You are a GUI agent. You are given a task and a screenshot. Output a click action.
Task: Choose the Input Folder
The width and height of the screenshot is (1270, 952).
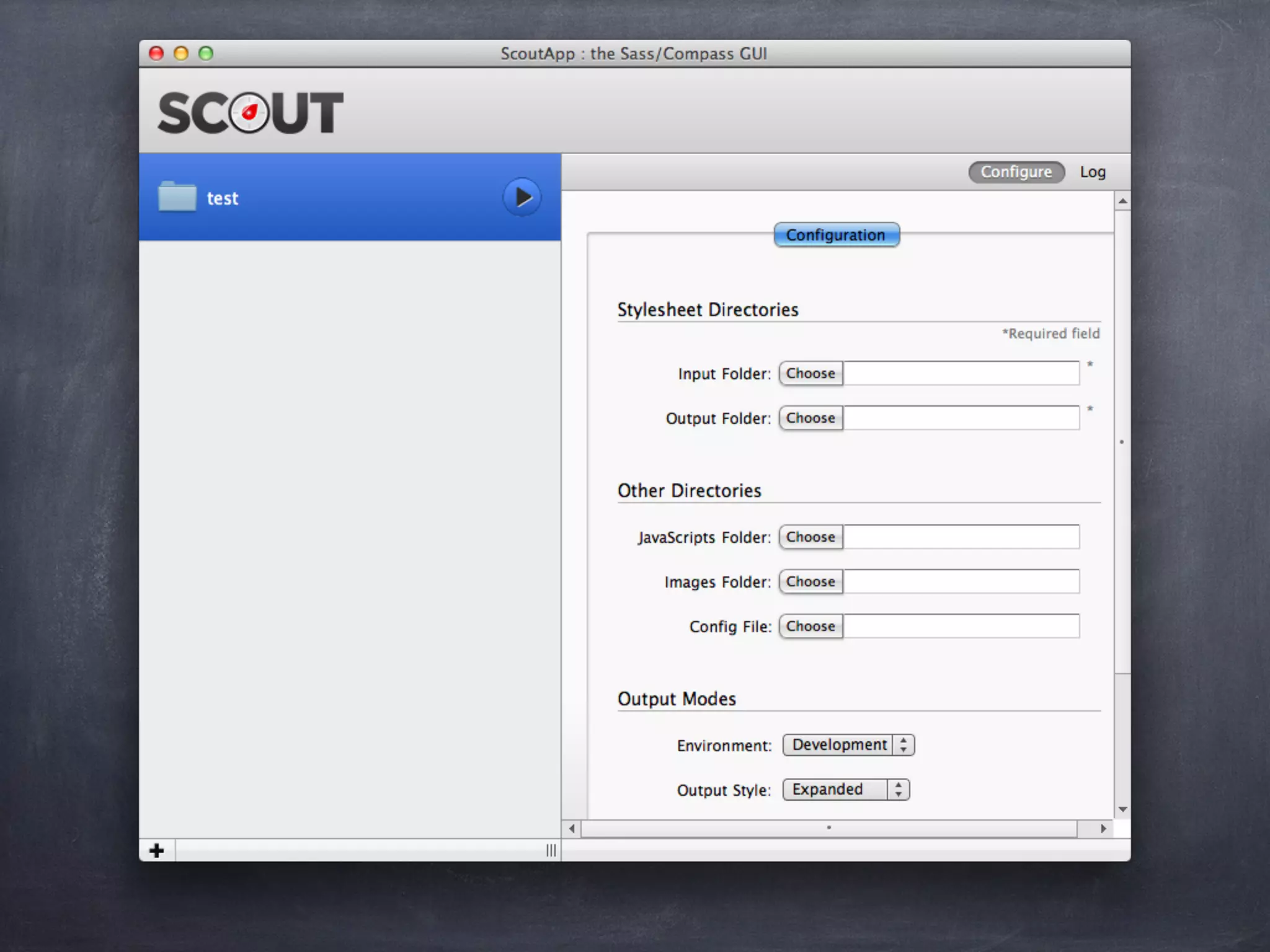810,373
